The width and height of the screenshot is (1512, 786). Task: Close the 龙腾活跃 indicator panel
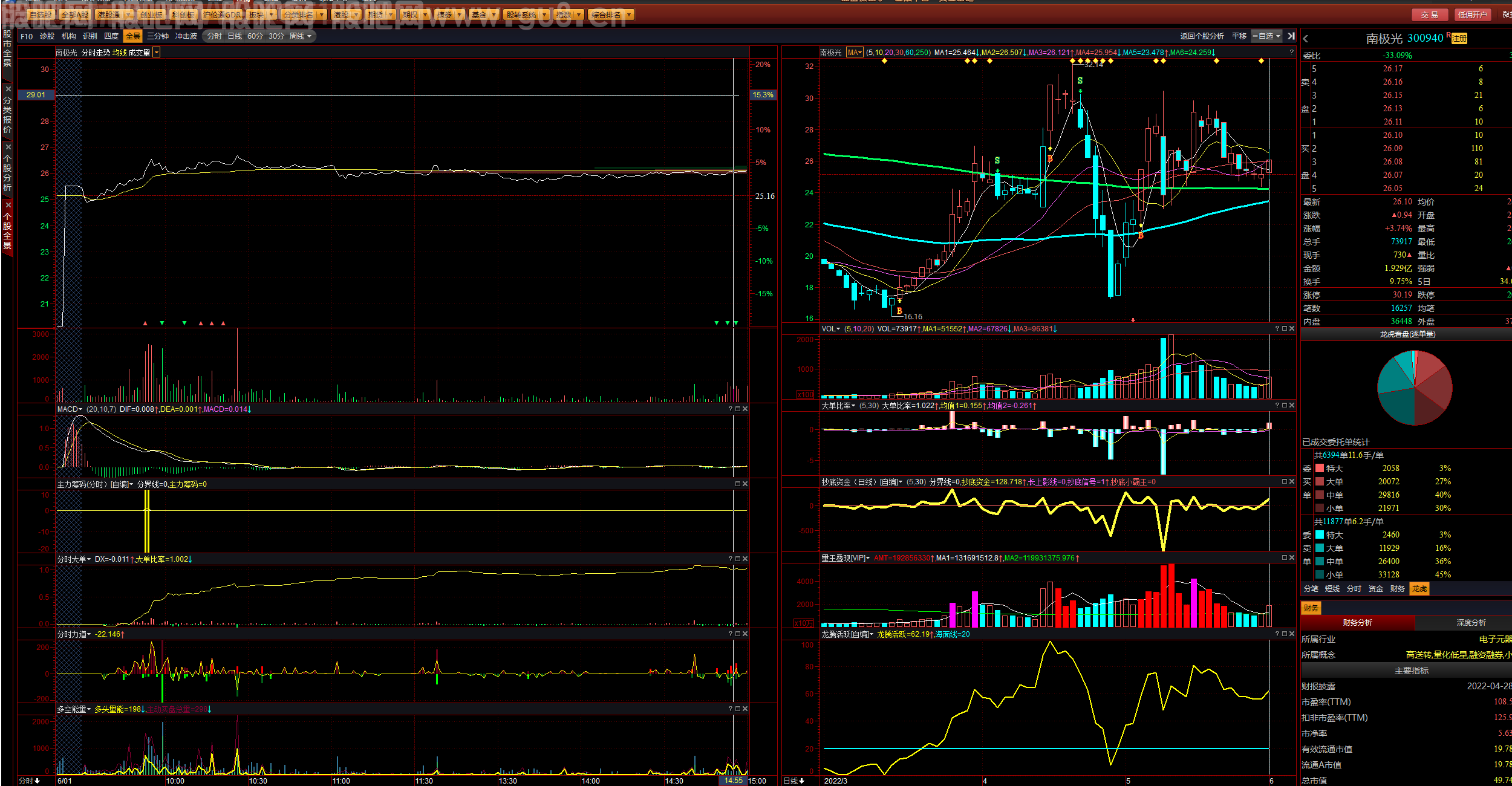point(1292,634)
